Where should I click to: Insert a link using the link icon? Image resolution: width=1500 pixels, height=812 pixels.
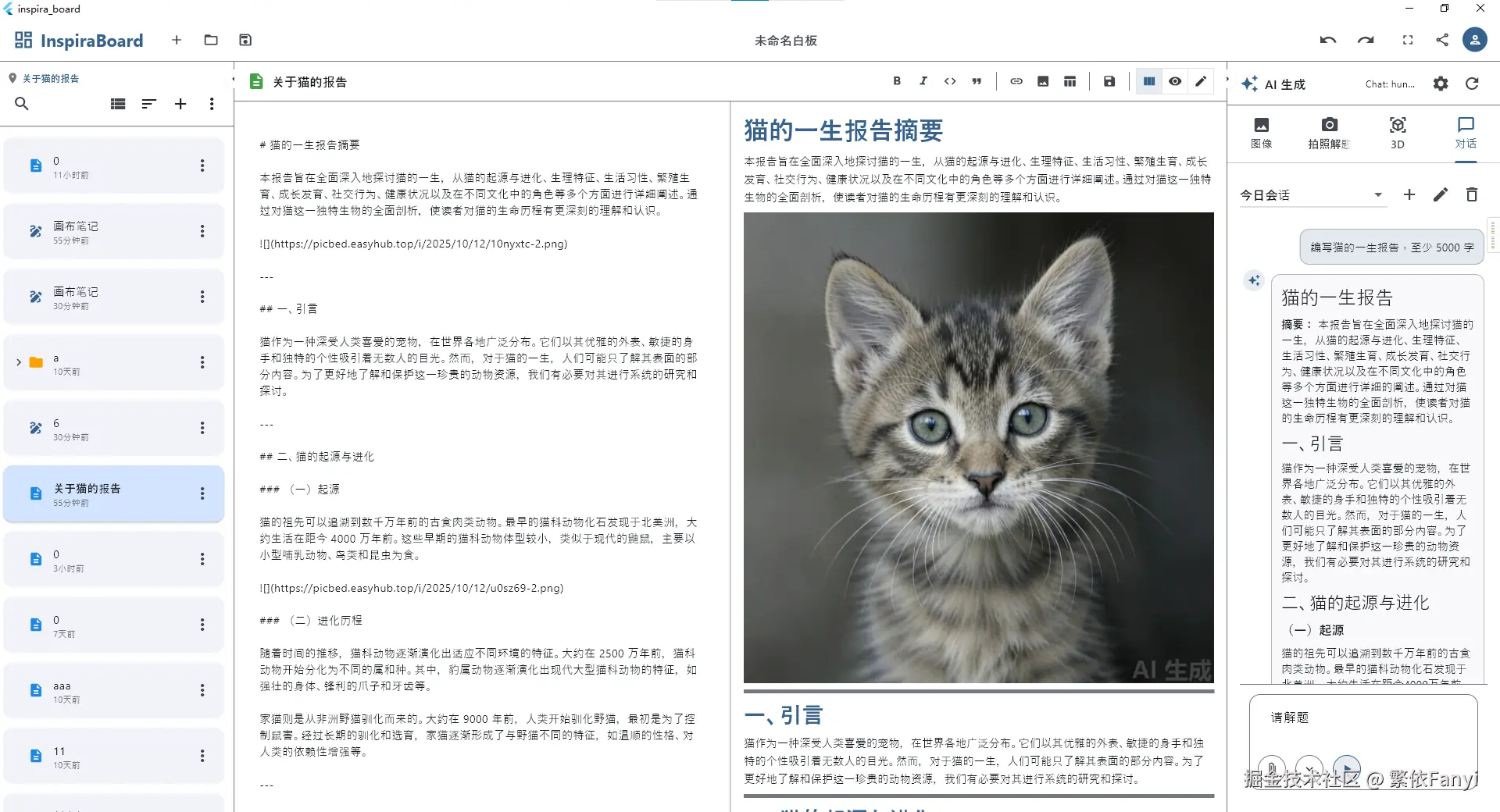(1016, 80)
